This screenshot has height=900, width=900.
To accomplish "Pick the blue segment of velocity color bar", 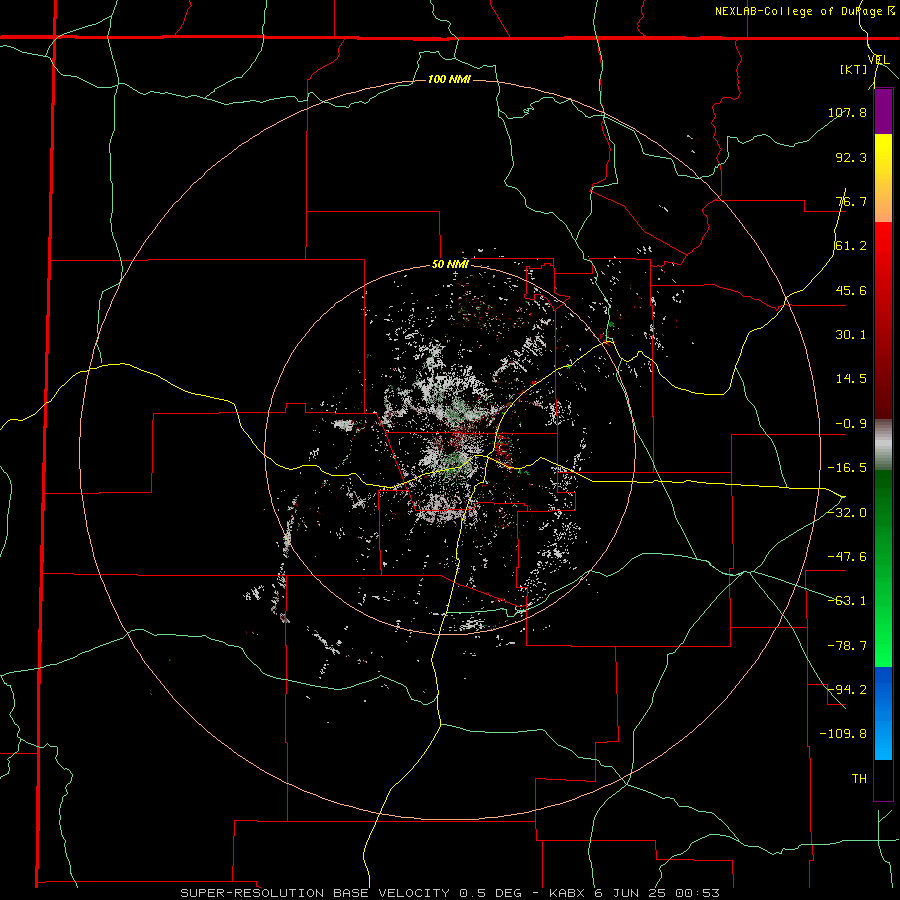I will (x=883, y=713).
